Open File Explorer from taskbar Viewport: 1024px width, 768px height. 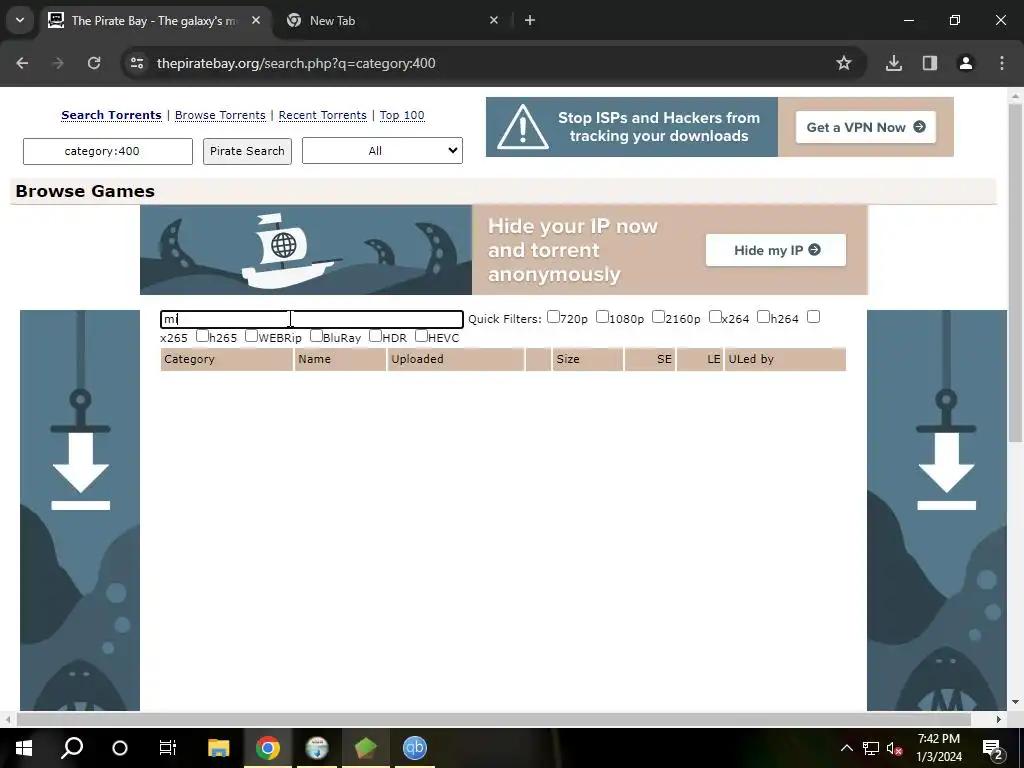(219, 747)
